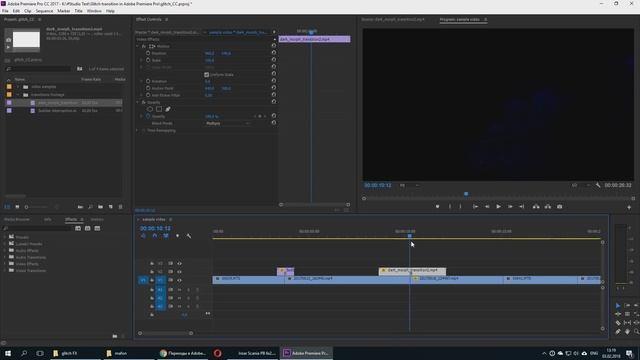Add marker in the timeline panel
This screenshot has width=640, height=360.
tap(177, 236)
